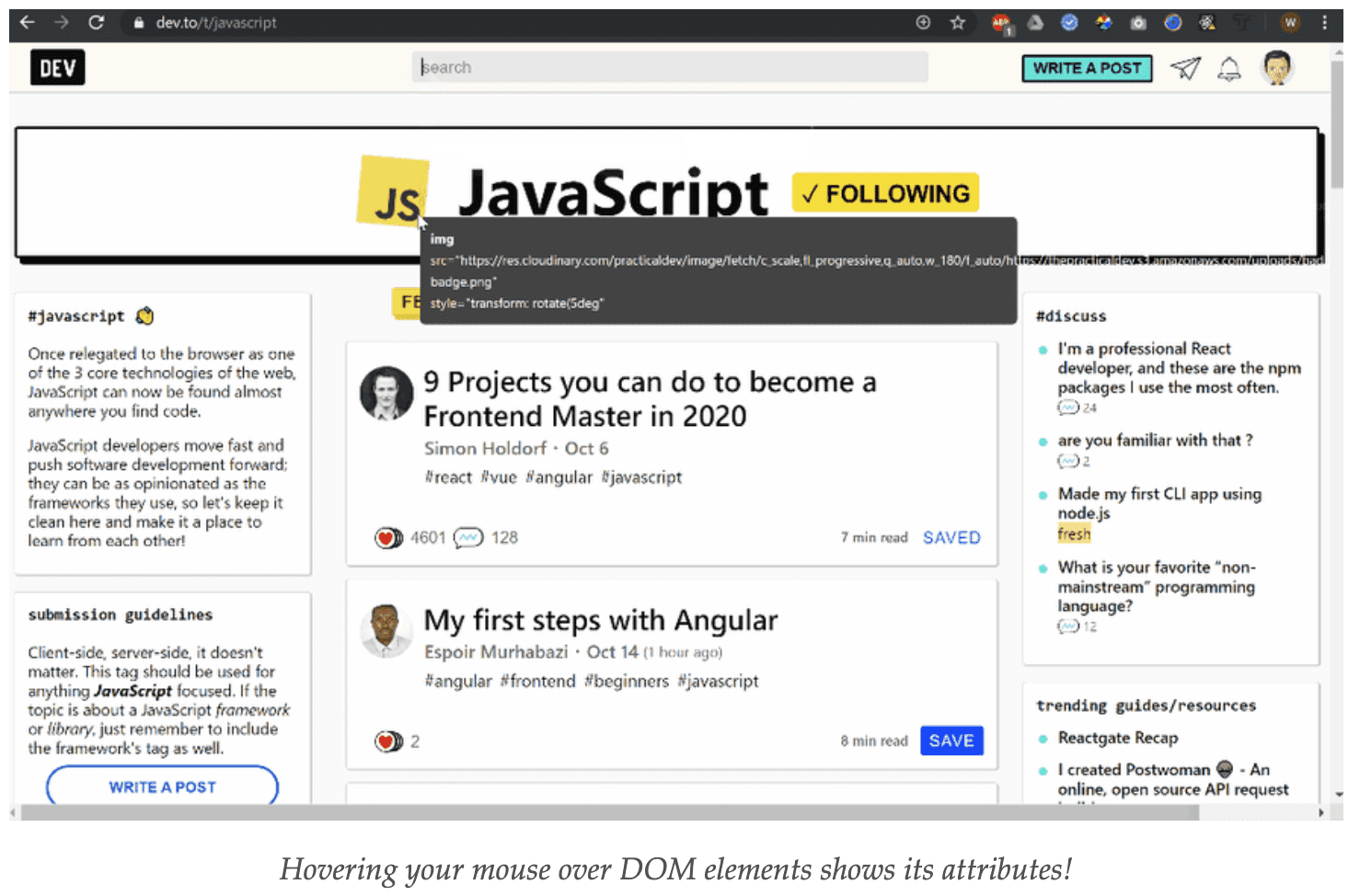Screen dimensions: 1360x896
Task: Click the paper plane connect icon
Action: tap(1186, 68)
